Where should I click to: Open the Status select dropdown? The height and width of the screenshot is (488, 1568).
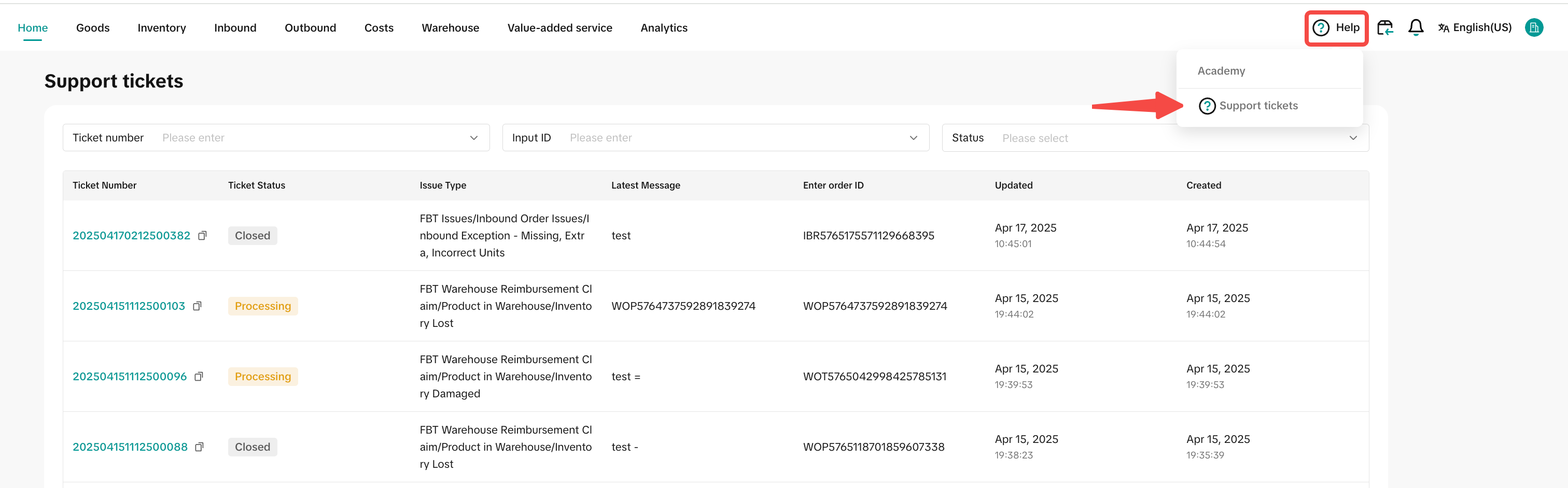click(1352, 138)
